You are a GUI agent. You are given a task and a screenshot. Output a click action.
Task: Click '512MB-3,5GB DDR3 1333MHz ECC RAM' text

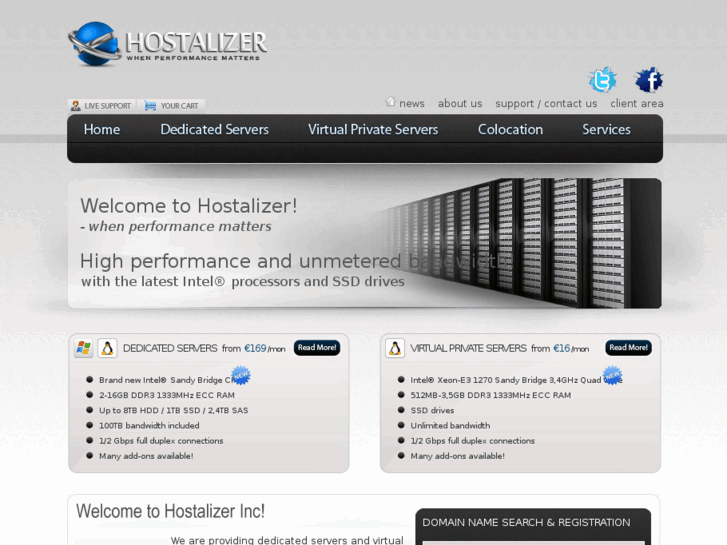coord(491,395)
